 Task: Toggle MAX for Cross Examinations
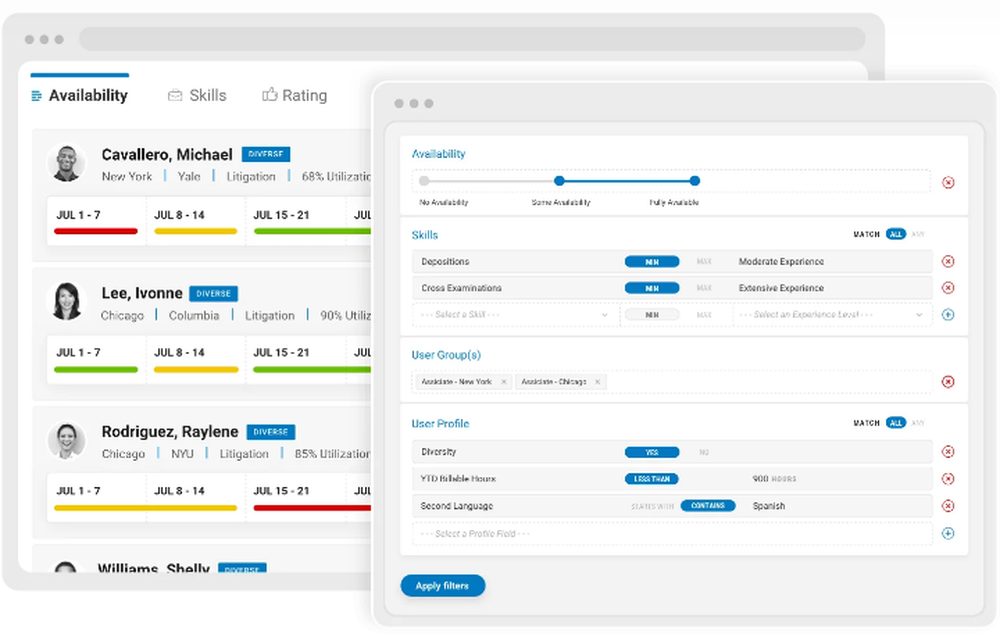(704, 288)
